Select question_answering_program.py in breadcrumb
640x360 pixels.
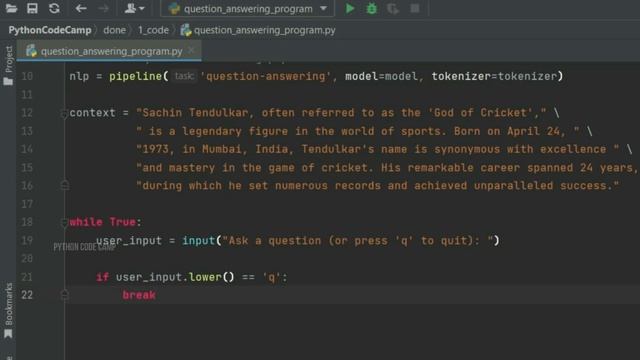(x=258, y=30)
